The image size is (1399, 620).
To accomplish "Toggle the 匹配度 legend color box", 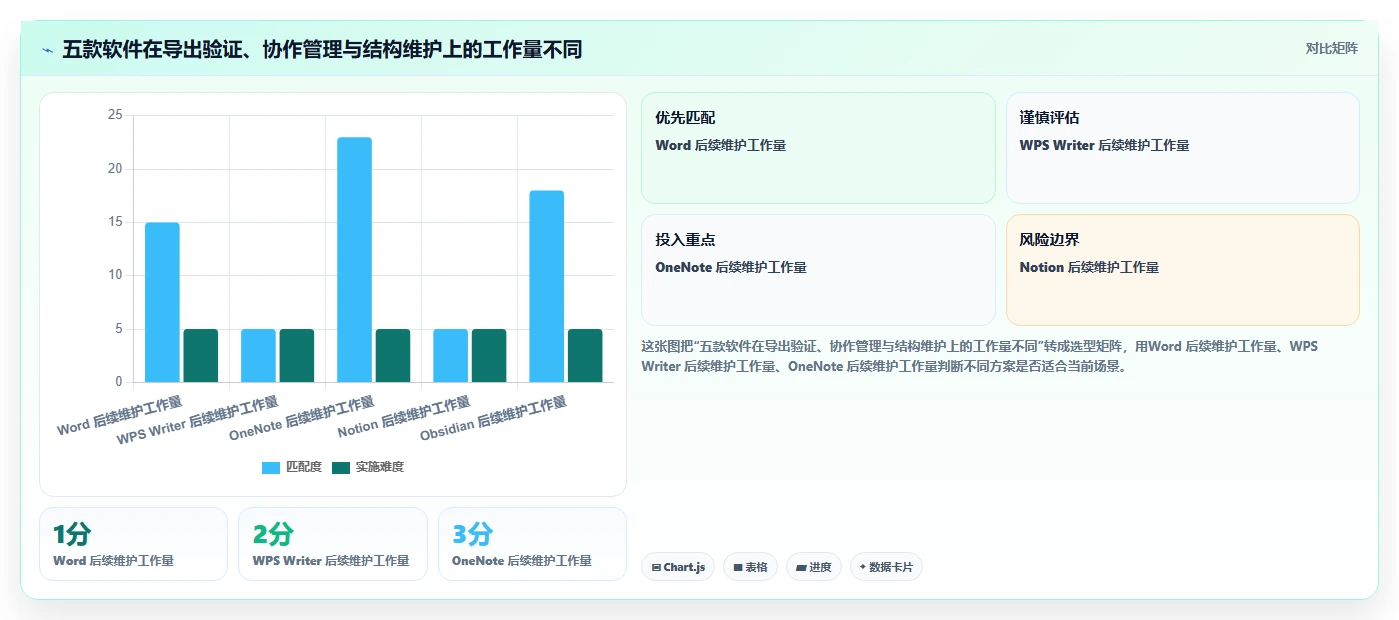I will point(271,467).
